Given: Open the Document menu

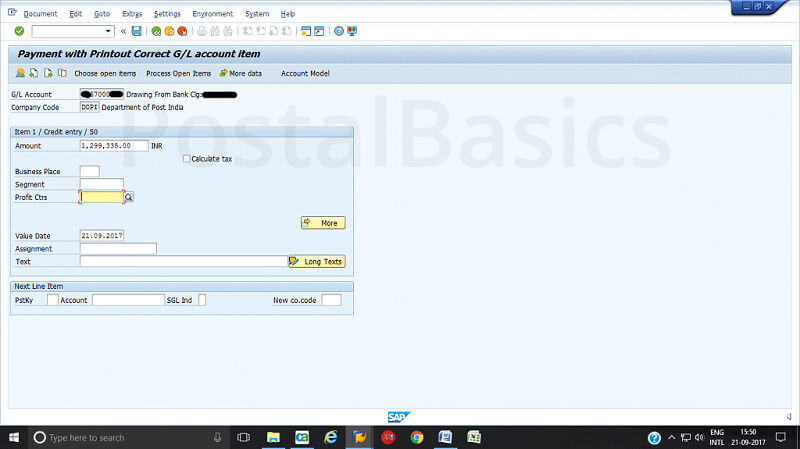Looking at the screenshot, I should (x=40, y=14).
